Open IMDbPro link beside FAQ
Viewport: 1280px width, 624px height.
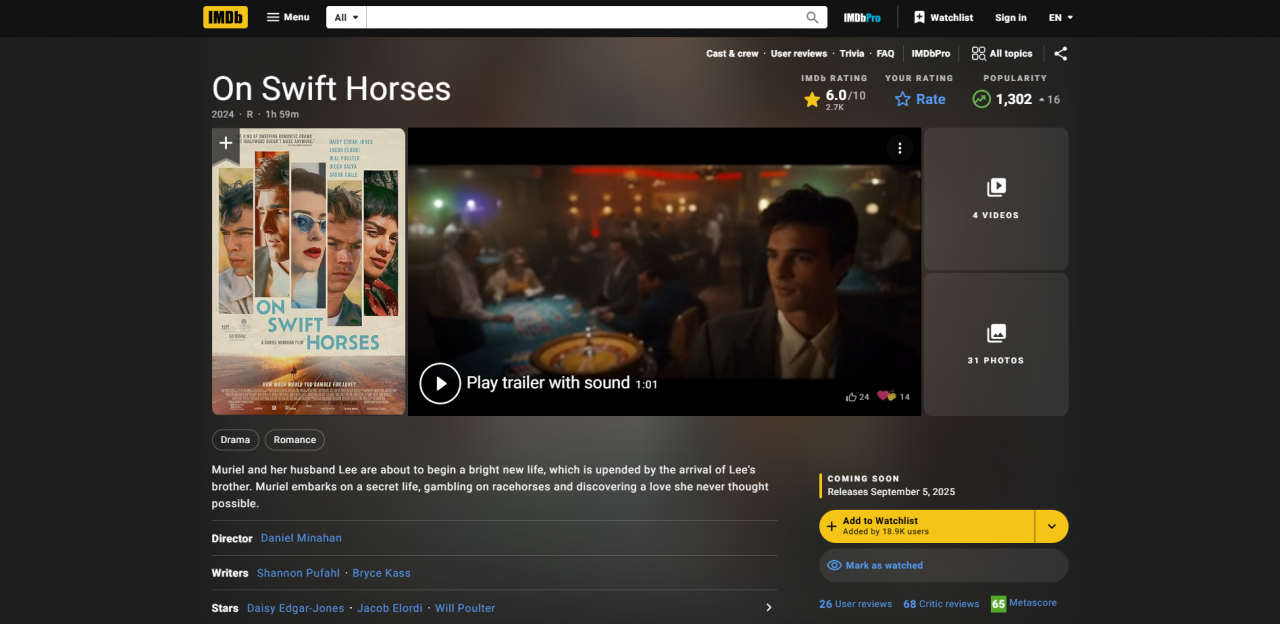[x=931, y=54]
